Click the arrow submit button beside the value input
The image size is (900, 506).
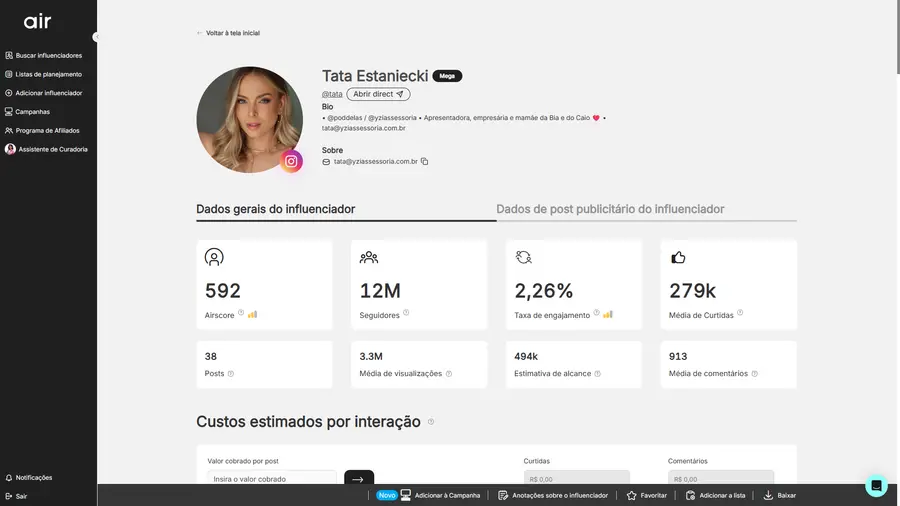pyautogui.click(x=359, y=478)
